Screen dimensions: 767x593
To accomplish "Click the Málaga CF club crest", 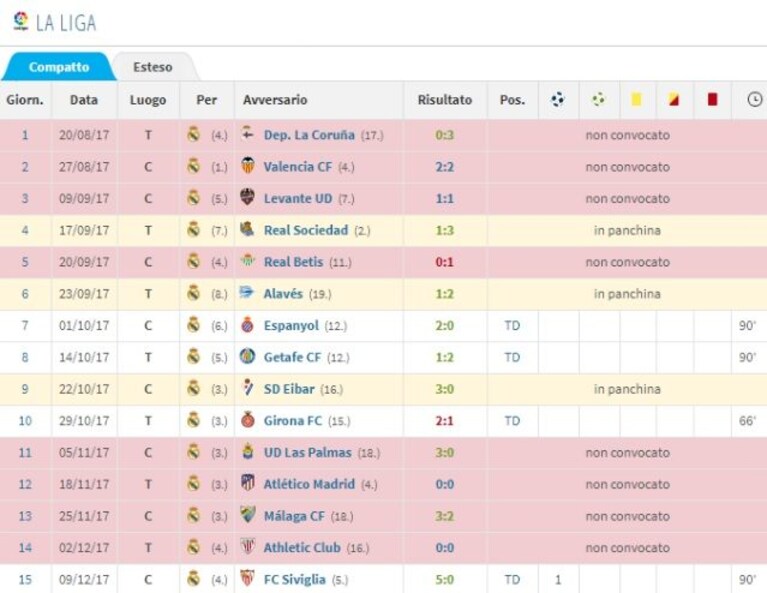I will pyautogui.click(x=248, y=515).
